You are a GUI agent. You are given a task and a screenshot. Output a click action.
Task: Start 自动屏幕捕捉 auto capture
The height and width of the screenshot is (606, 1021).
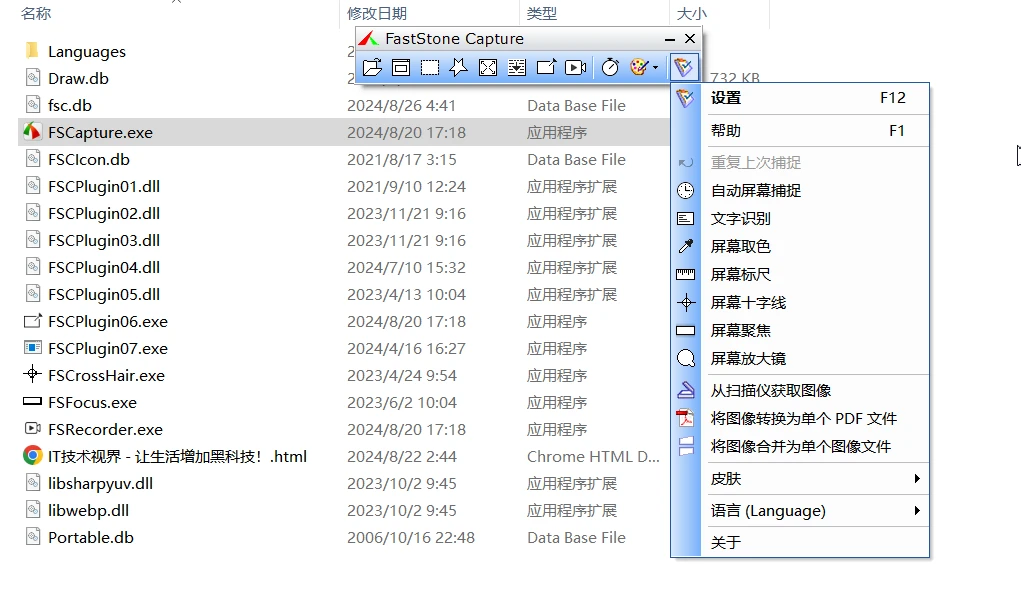(815, 191)
